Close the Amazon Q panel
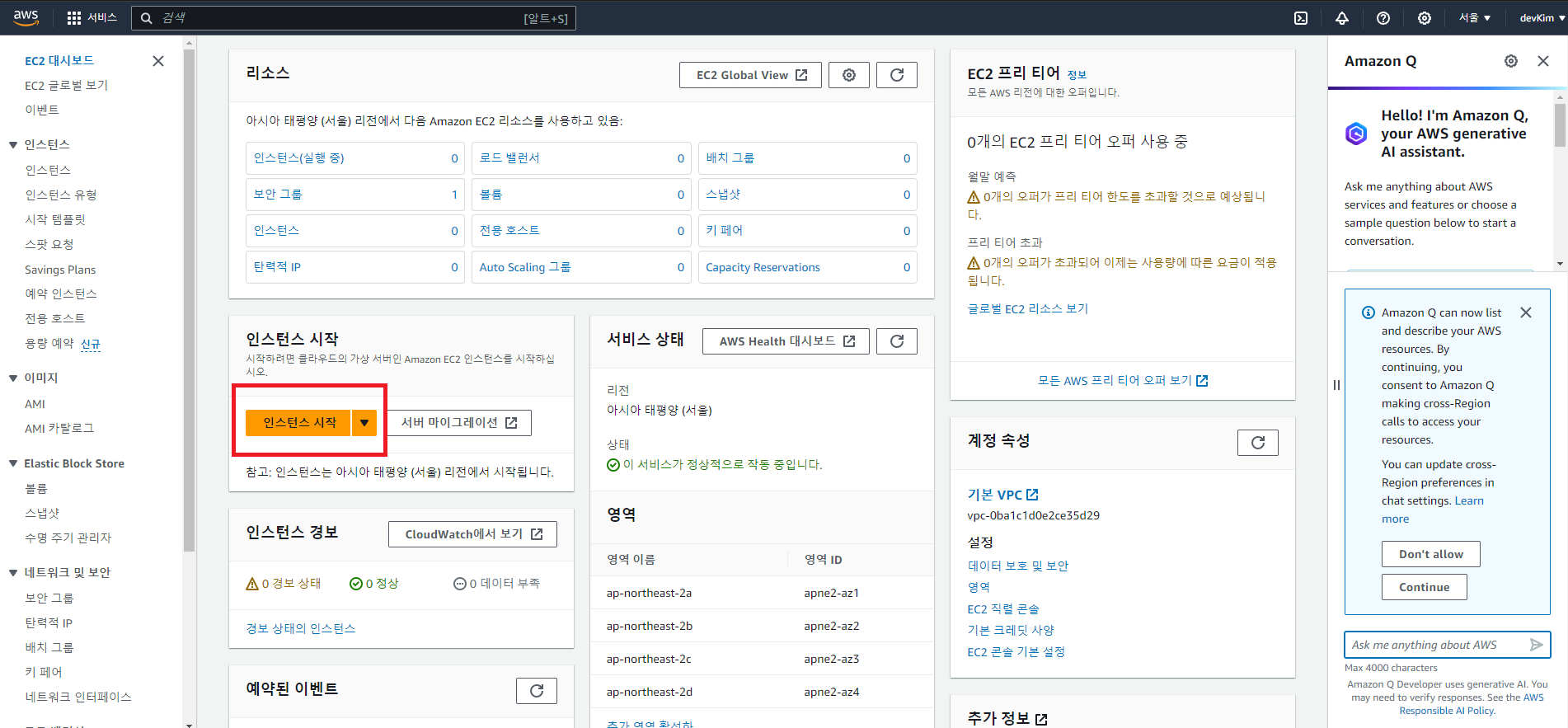 [1543, 61]
